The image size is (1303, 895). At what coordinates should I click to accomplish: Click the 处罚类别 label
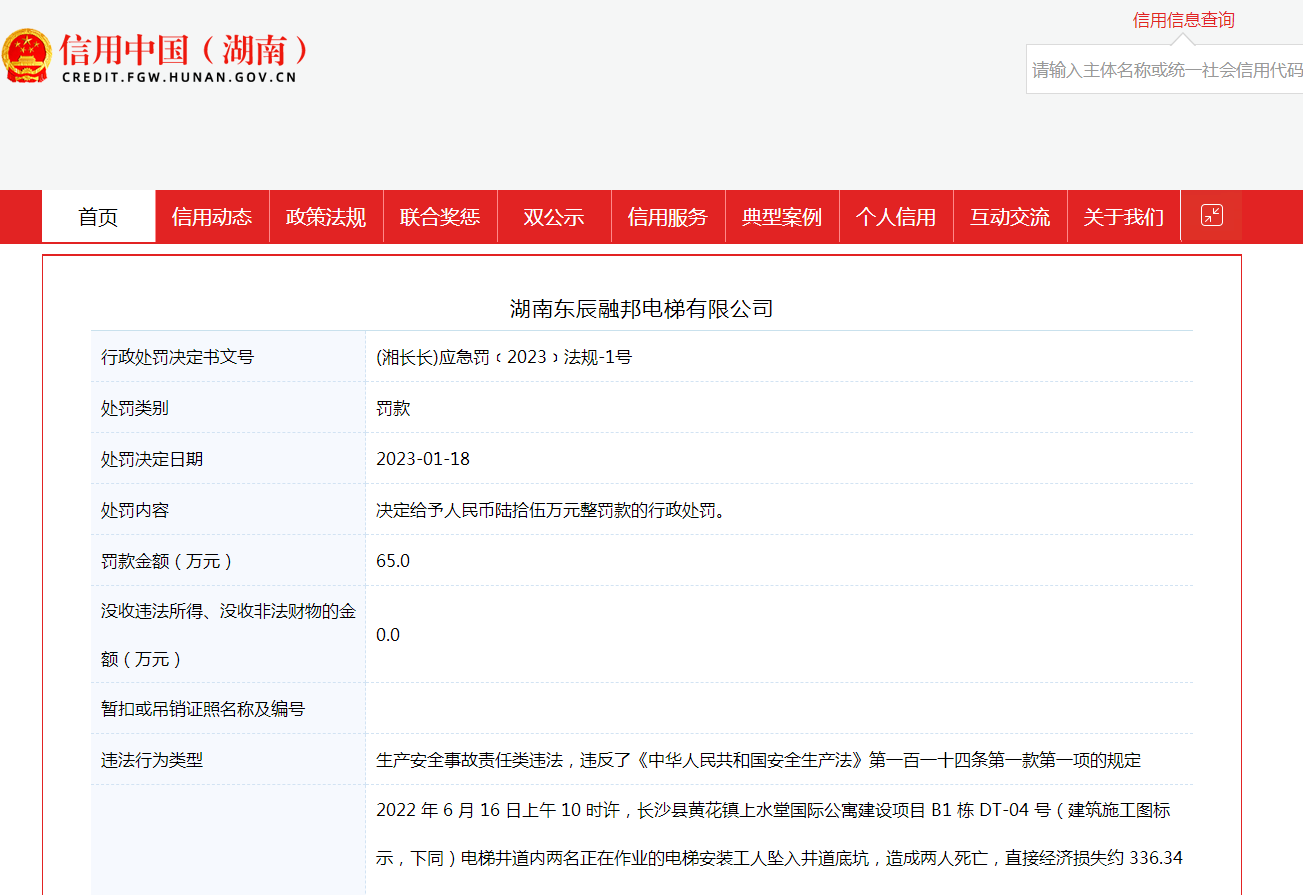click(135, 408)
